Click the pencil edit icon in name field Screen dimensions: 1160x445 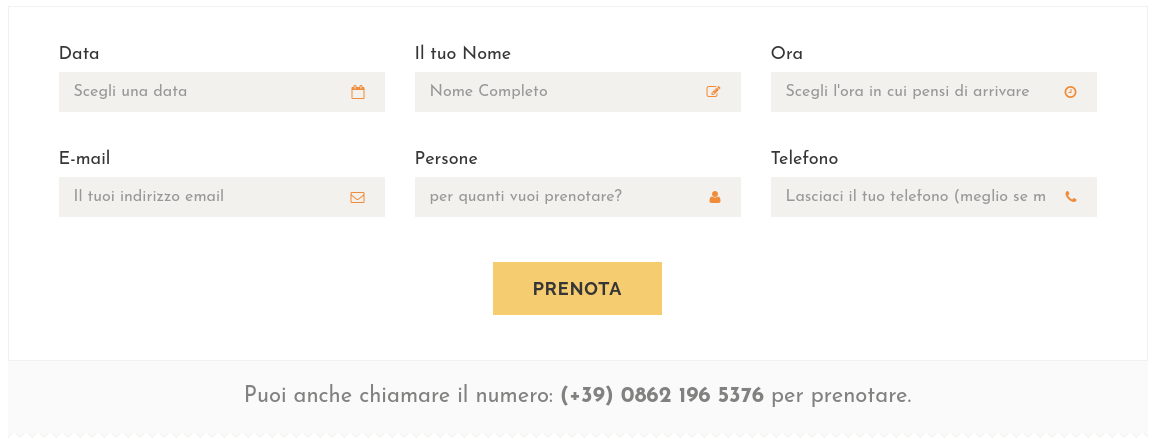tap(714, 92)
